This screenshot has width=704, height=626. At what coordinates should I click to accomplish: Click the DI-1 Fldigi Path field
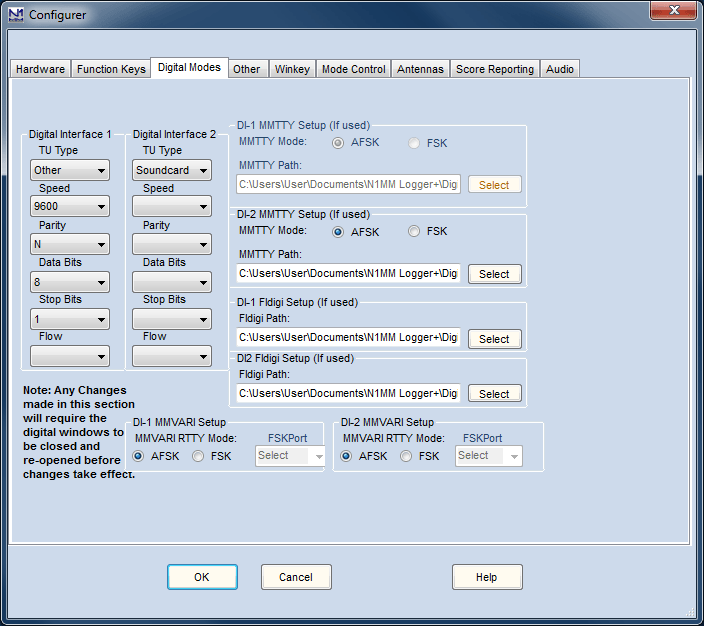point(348,337)
